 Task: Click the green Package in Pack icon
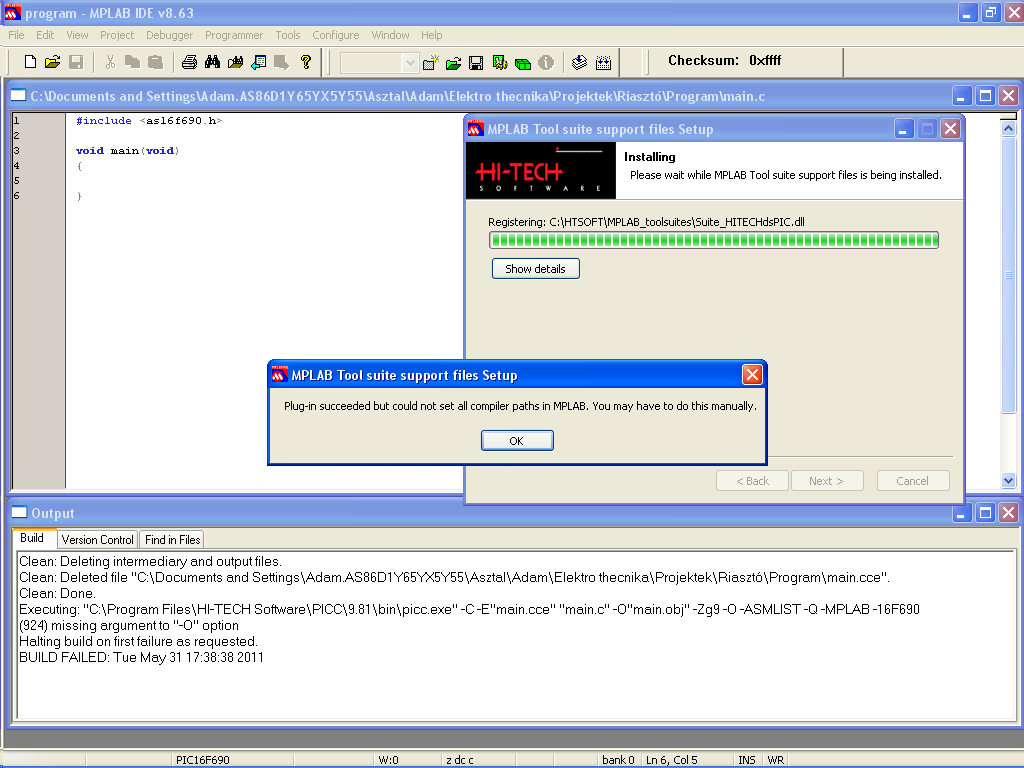[x=522, y=63]
